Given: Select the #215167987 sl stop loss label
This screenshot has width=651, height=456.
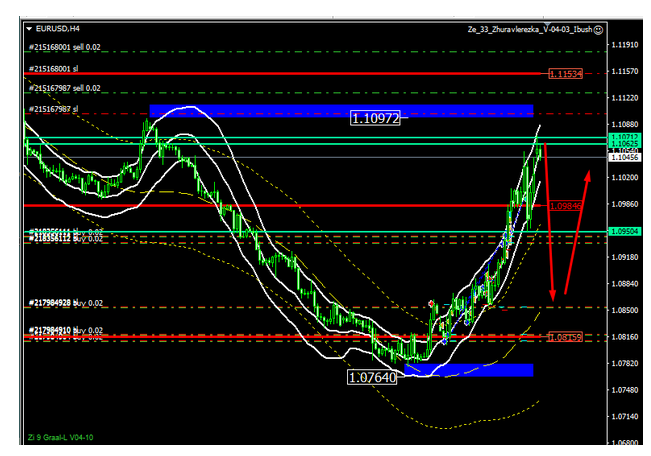Looking at the screenshot, I should point(53,108).
